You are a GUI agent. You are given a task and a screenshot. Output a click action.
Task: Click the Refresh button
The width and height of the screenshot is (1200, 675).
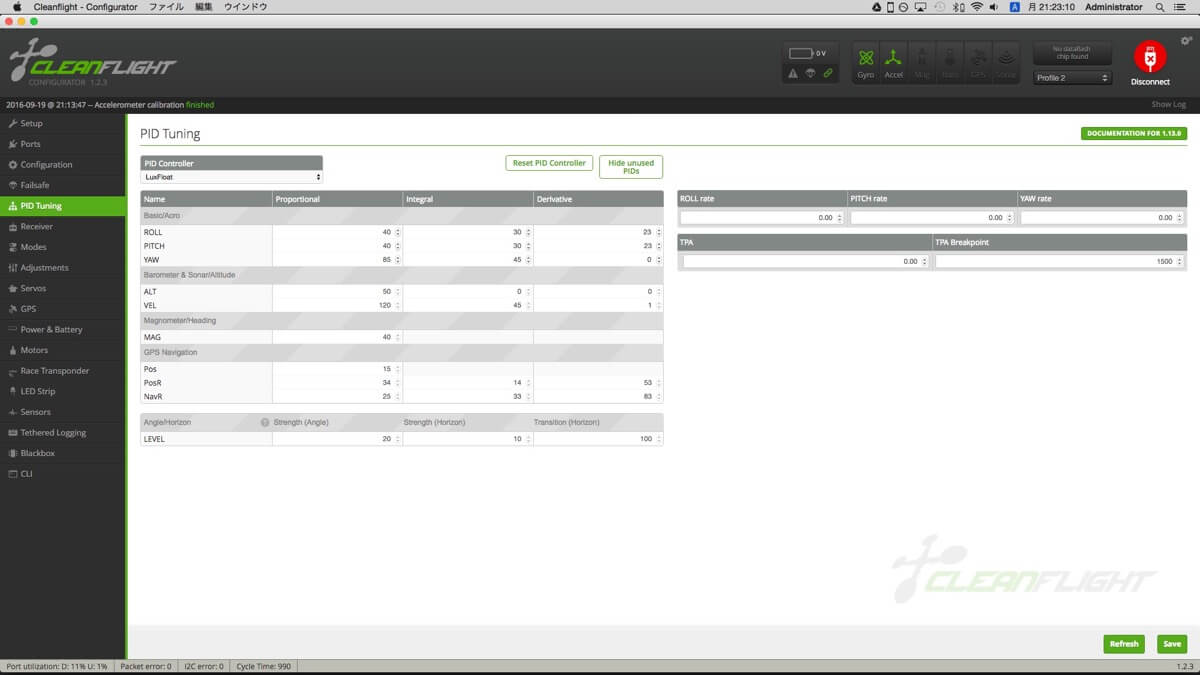point(1124,644)
